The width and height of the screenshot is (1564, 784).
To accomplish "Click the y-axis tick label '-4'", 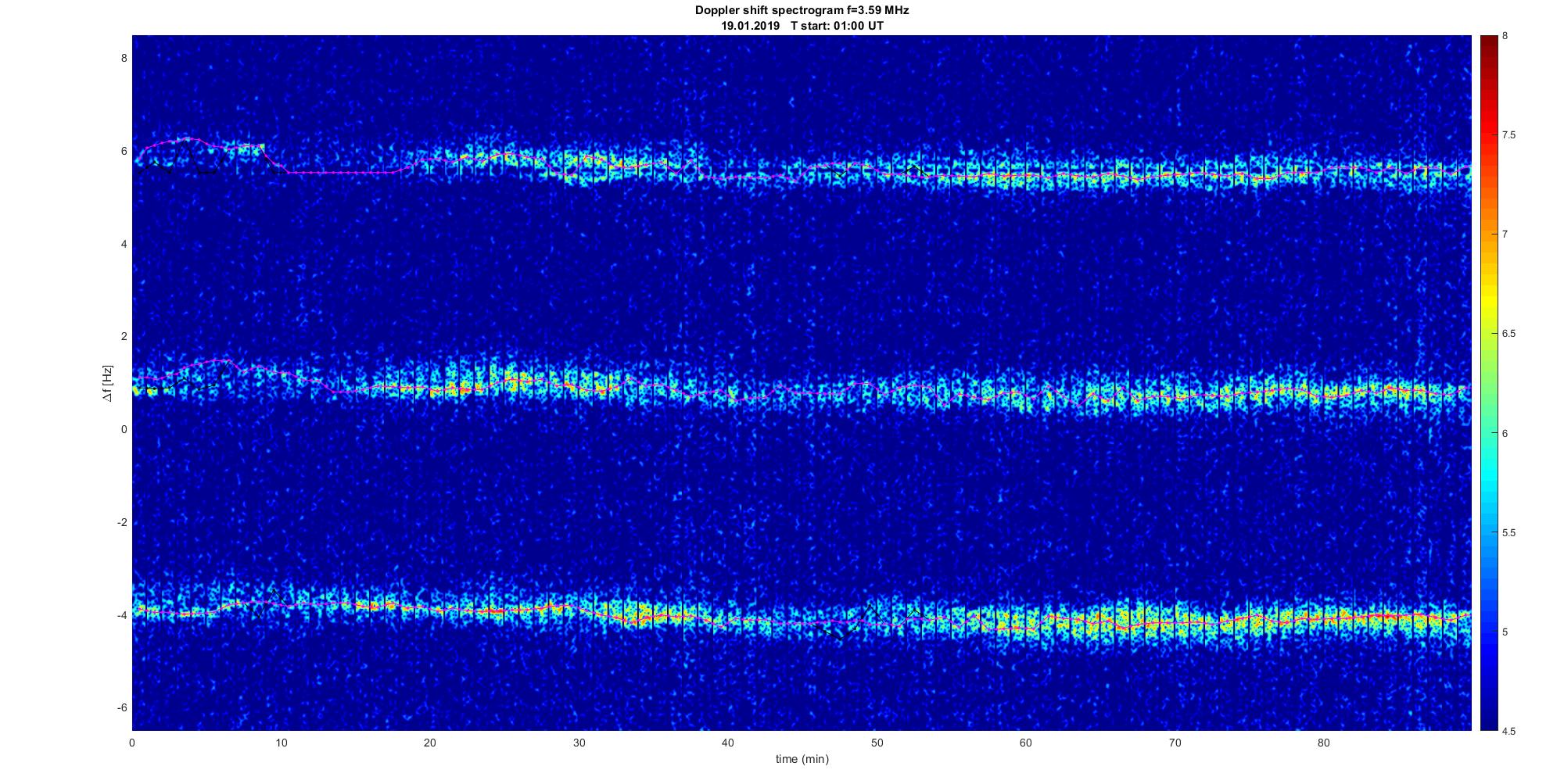I will coord(122,615).
